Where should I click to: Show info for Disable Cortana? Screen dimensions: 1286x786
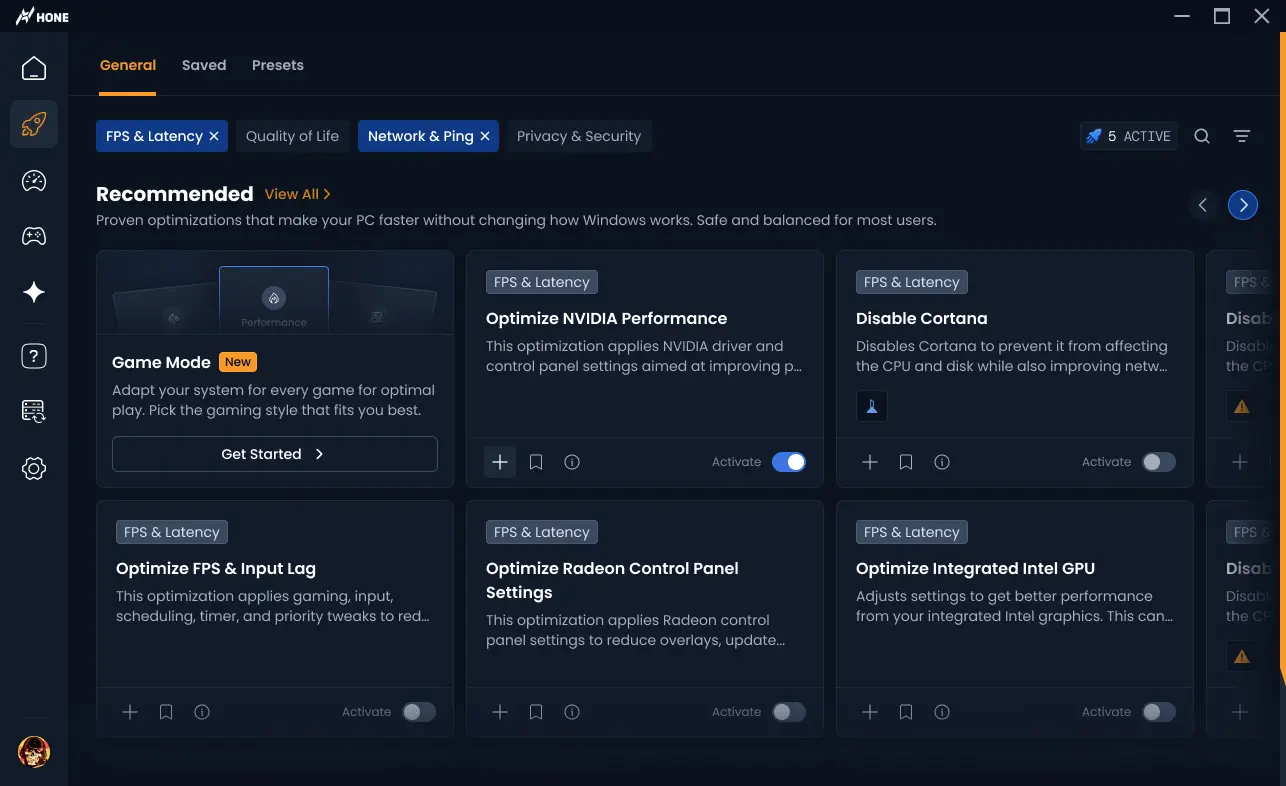tap(942, 462)
